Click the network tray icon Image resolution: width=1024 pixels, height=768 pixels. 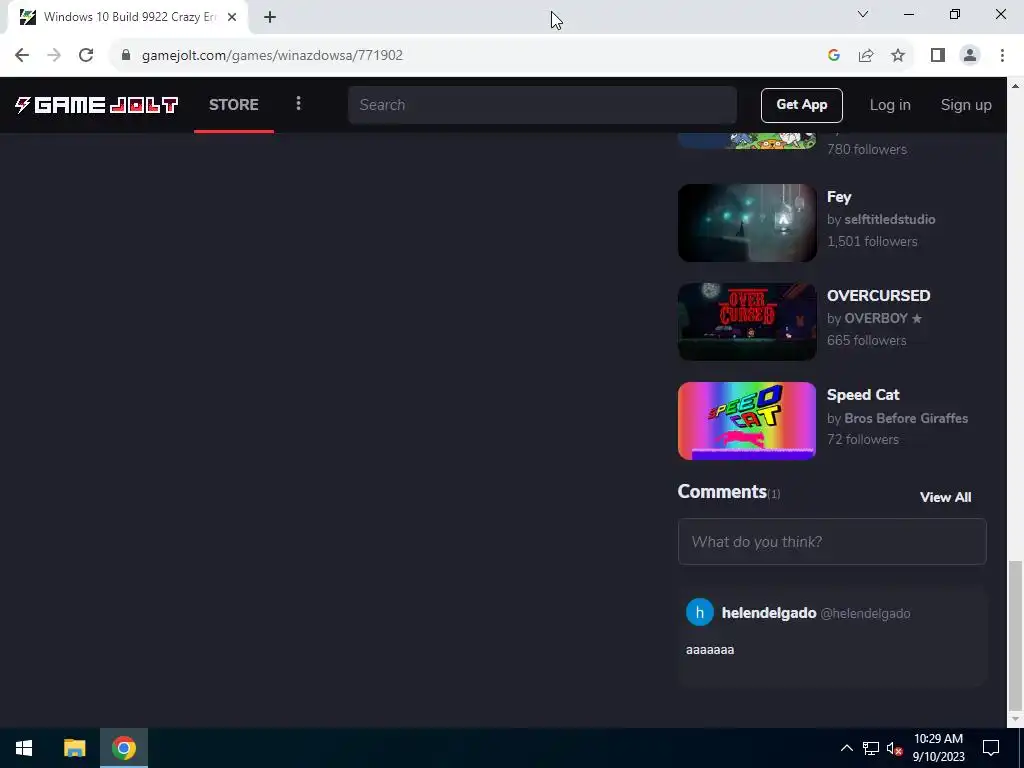871,748
